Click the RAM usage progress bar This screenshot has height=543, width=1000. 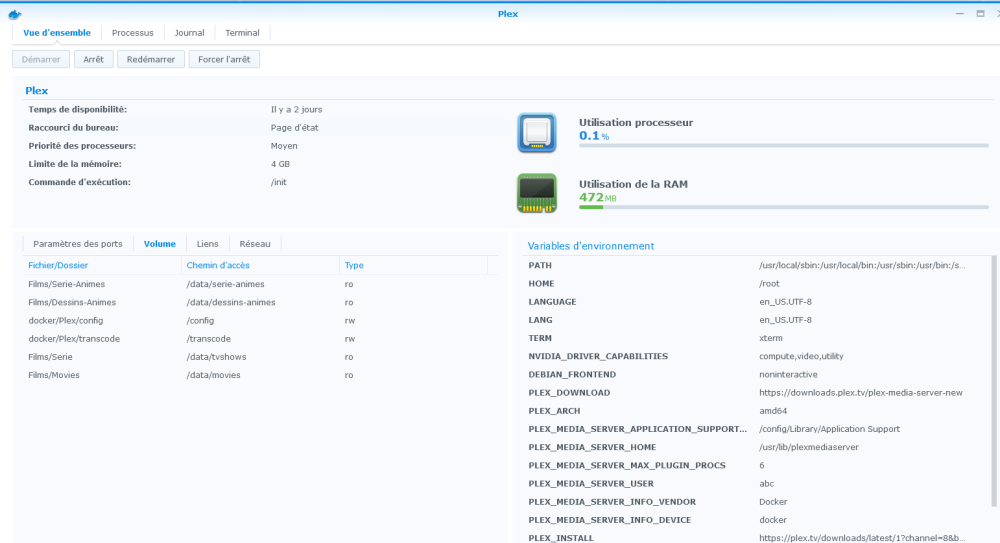(x=783, y=207)
